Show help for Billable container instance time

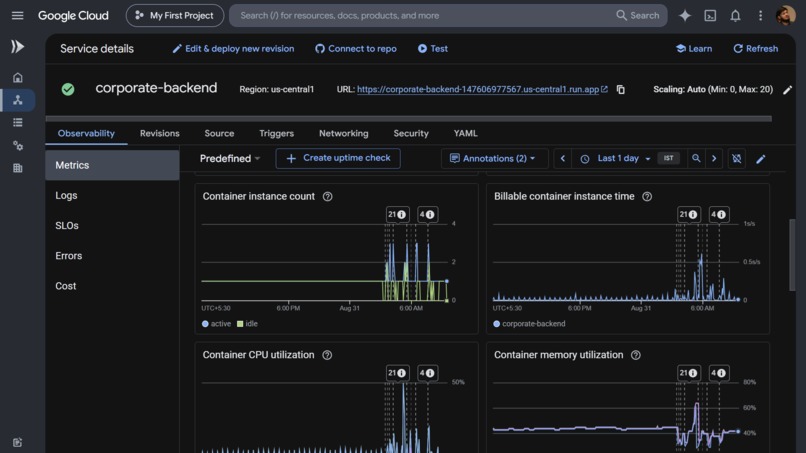coord(647,196)
